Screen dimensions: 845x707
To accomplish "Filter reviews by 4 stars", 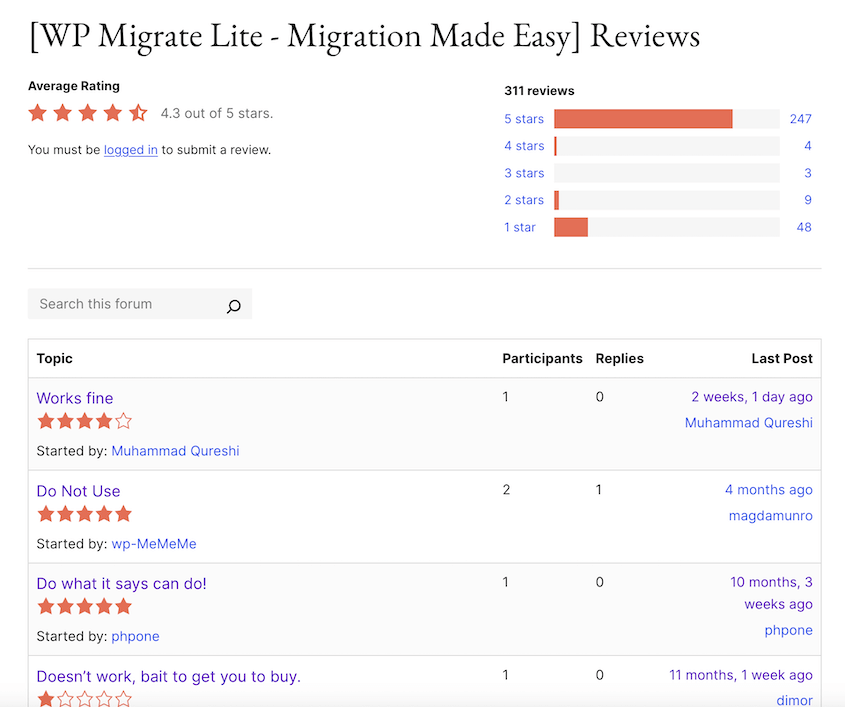I will pyautogui.click(x=524, y=146).
